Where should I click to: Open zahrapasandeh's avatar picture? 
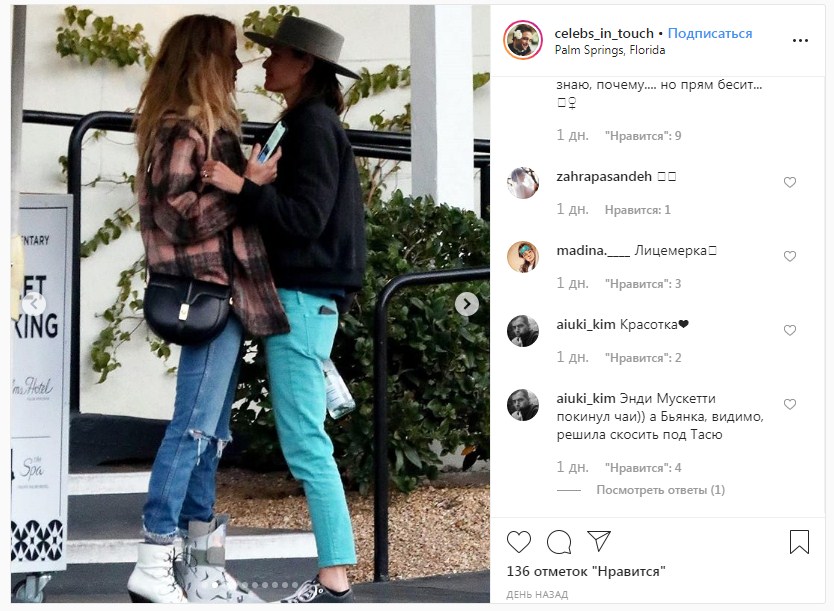[x=523, y=182]
